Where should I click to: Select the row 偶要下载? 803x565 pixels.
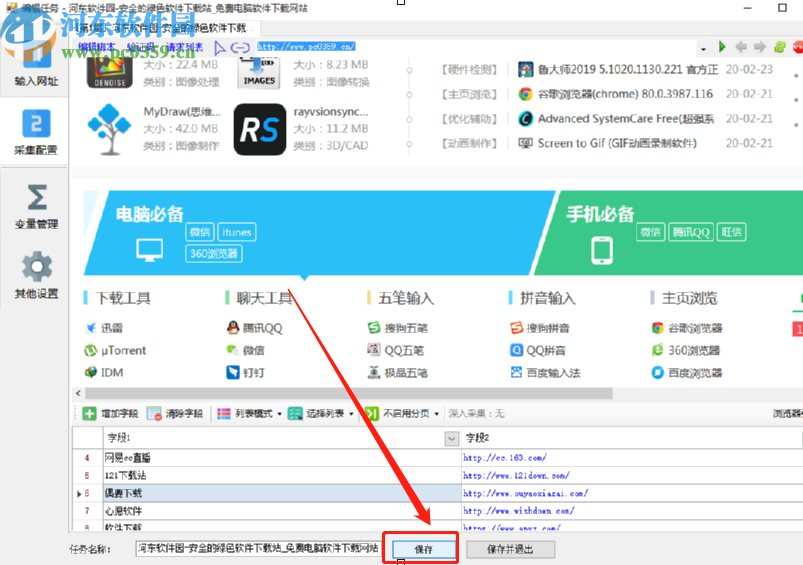[282, 493]
